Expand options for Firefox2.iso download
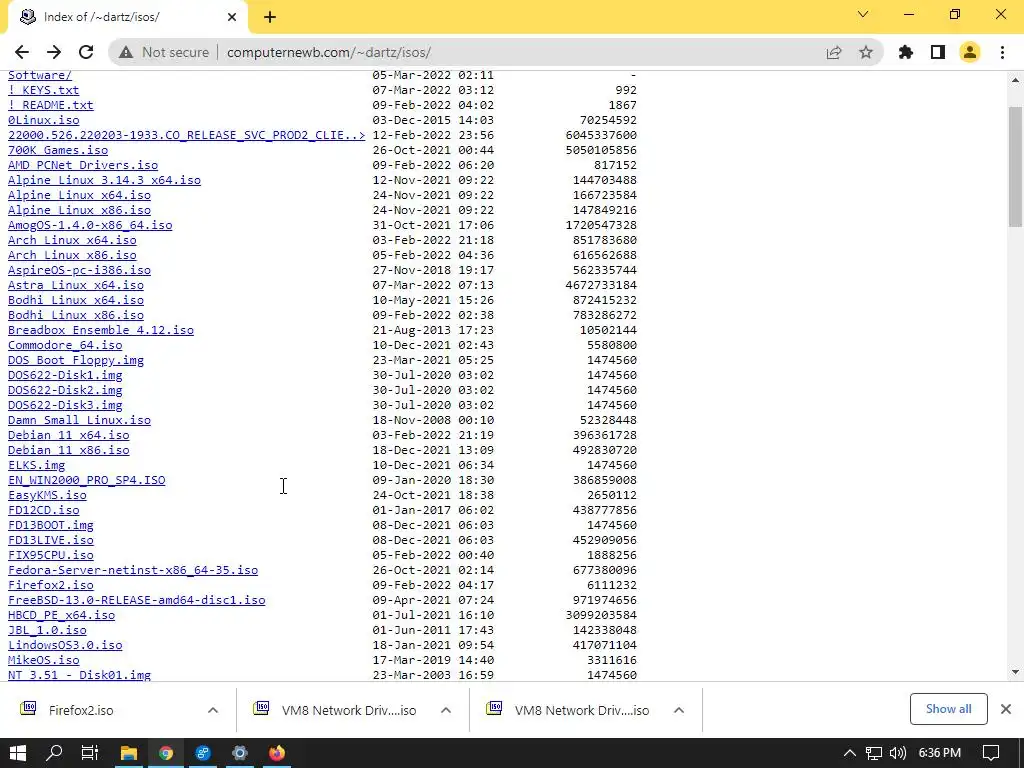1024x768 pixels. click(213, 710)
